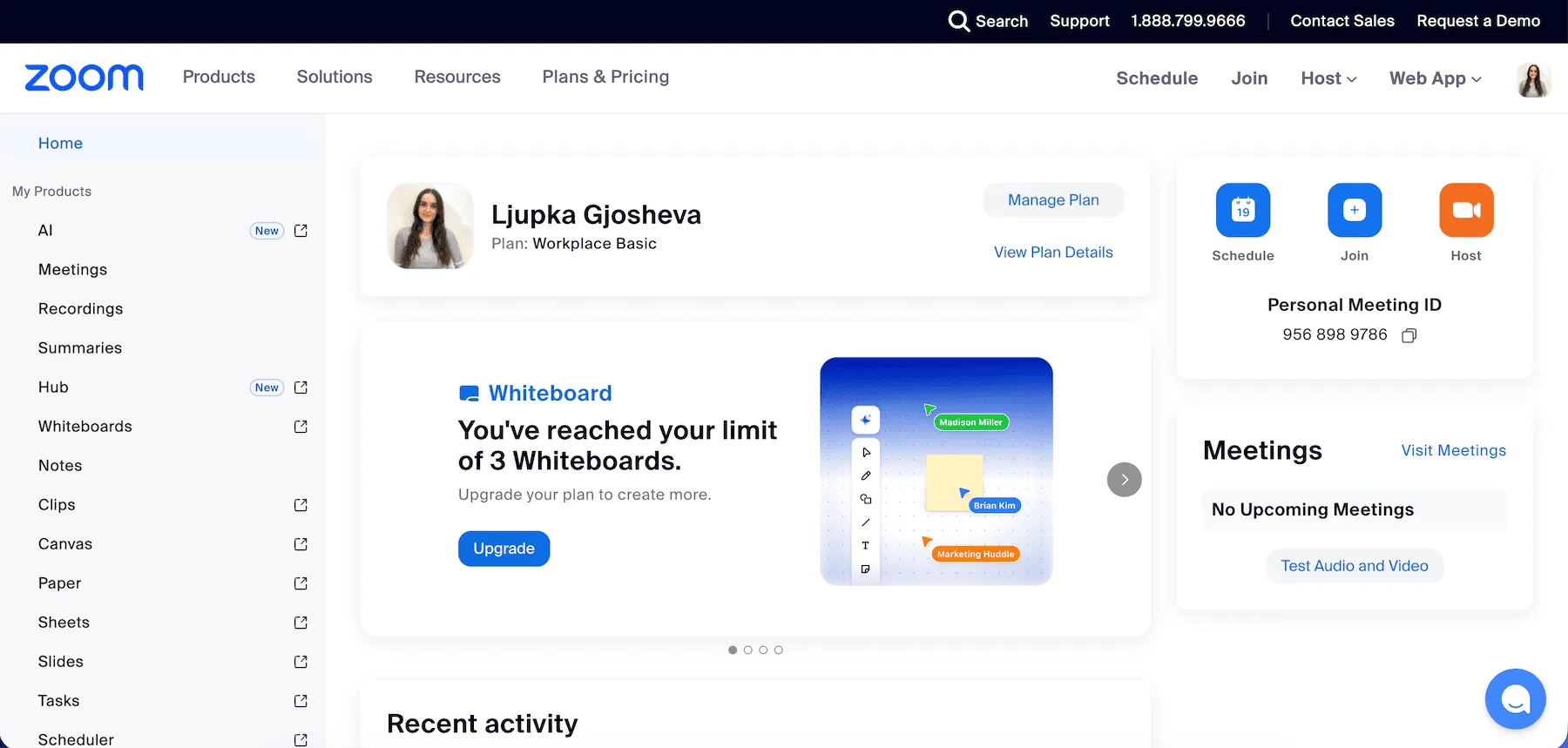
Task: Click the Zoom logo
Action: pyautogui.click(x=84, y=77)
